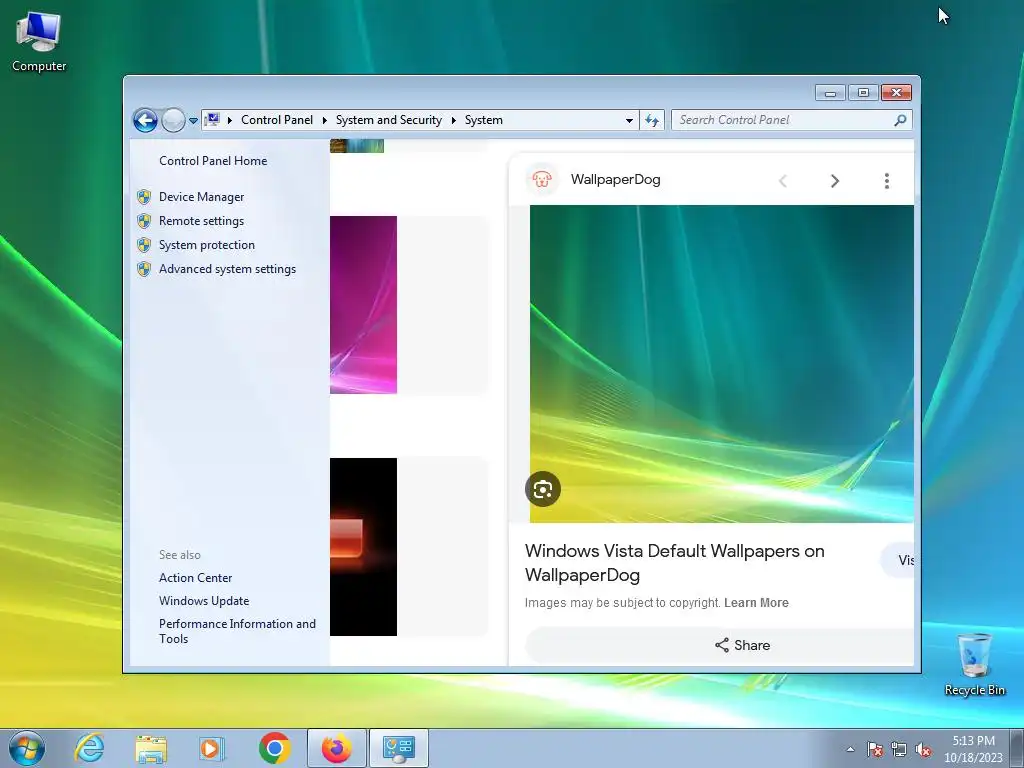Click shield icon beside System protection
Viewport: 1024px width, 768px height.
click(x=144, y=245)
